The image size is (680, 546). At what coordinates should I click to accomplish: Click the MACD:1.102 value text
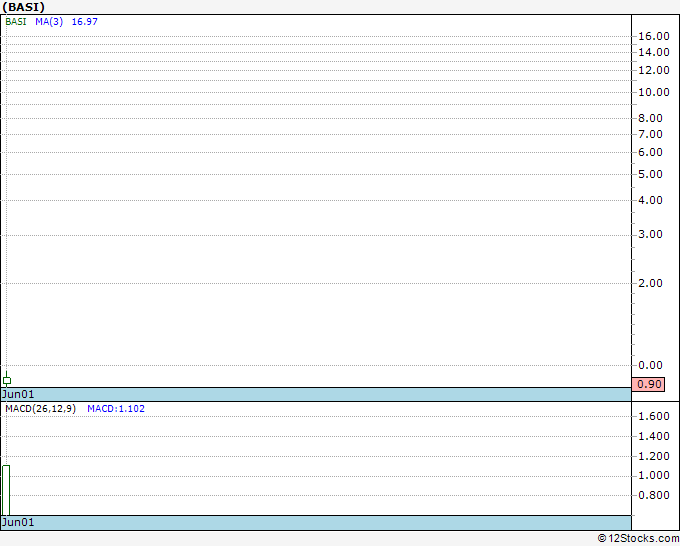[116, 409]
